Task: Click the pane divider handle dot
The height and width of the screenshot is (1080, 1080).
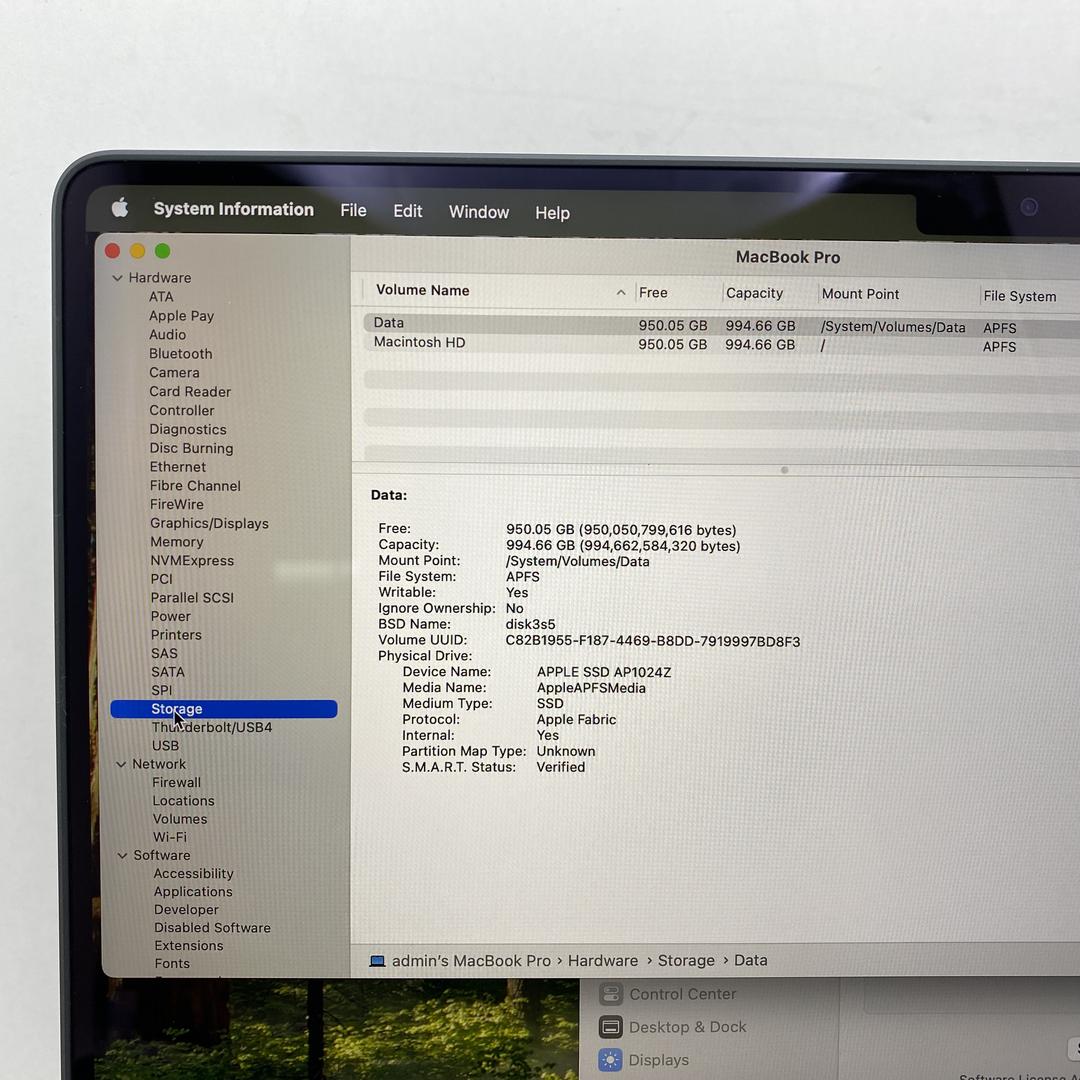Action: [784, 470]
